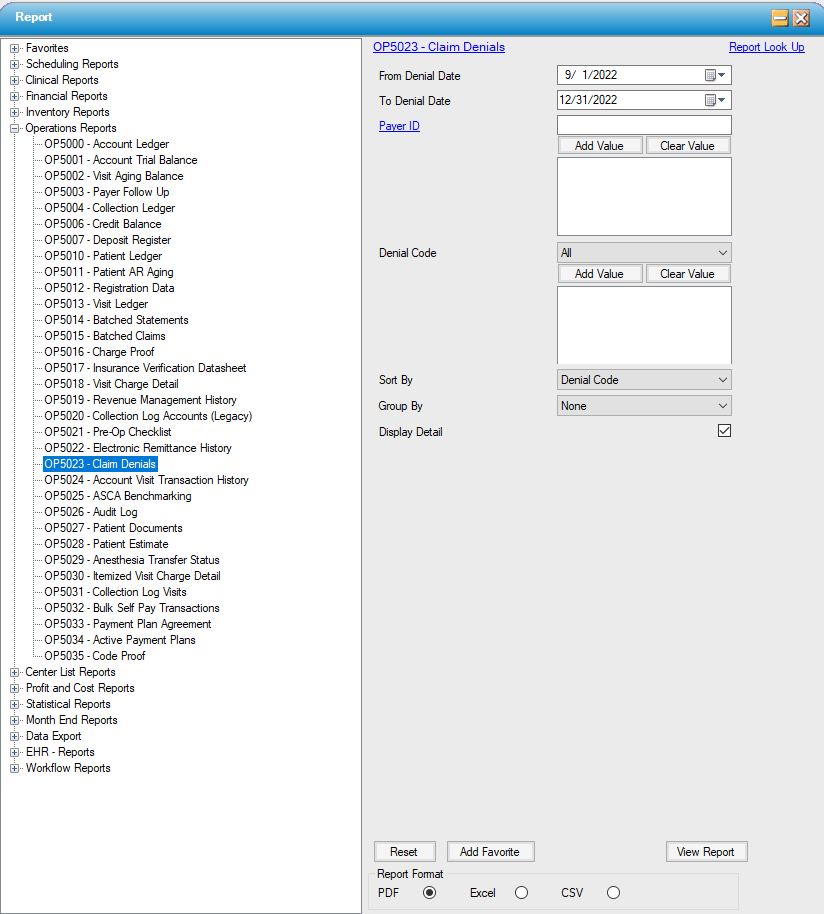This screenshot has height=914, width=824.
Task: Uncheck the Display Detail checkbox
Action: pyautogui.click(x=725, y=431)
